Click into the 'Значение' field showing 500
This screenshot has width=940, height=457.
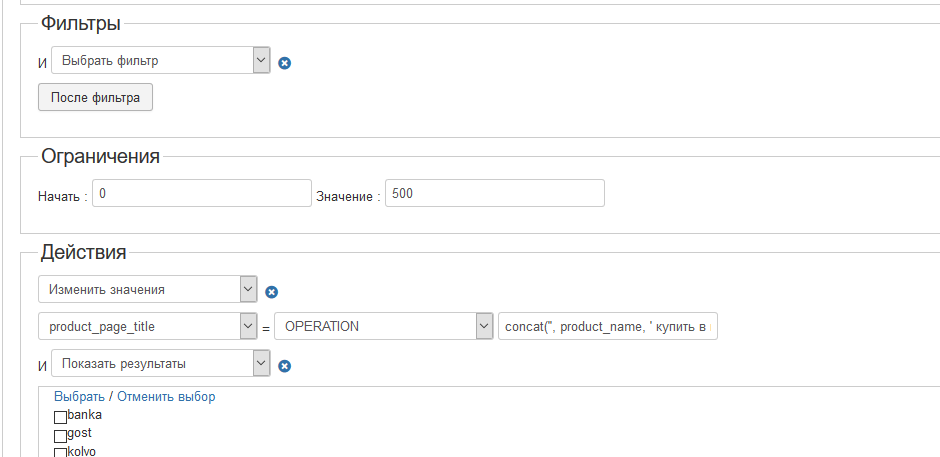click(x=495, y=193)
